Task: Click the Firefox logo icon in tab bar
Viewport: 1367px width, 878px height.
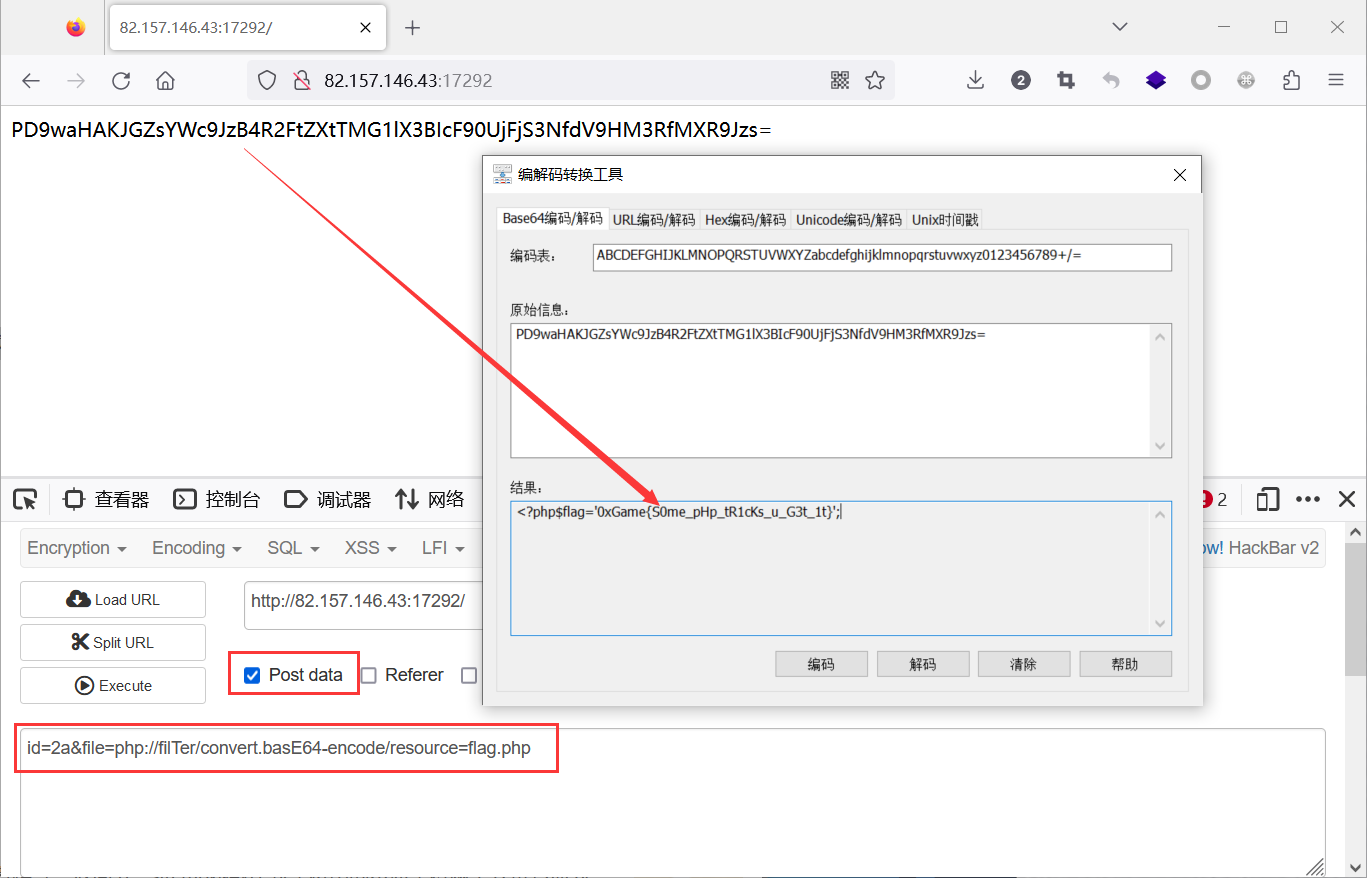Action: point(76,28)
